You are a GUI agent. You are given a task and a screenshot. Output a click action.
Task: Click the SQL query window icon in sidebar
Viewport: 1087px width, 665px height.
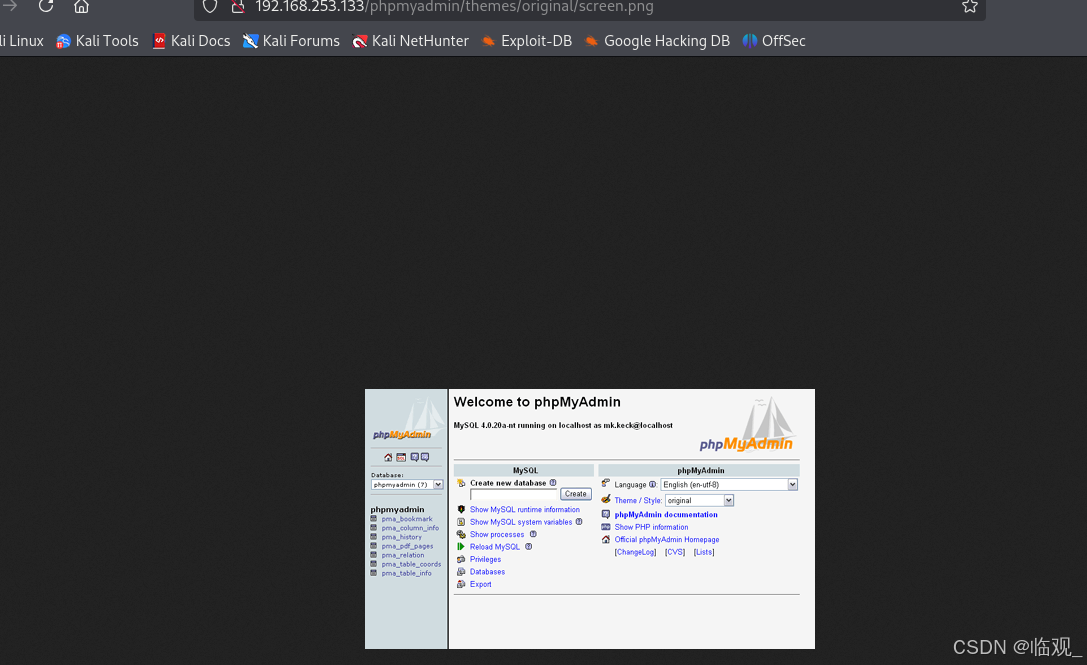click(401, 458)
